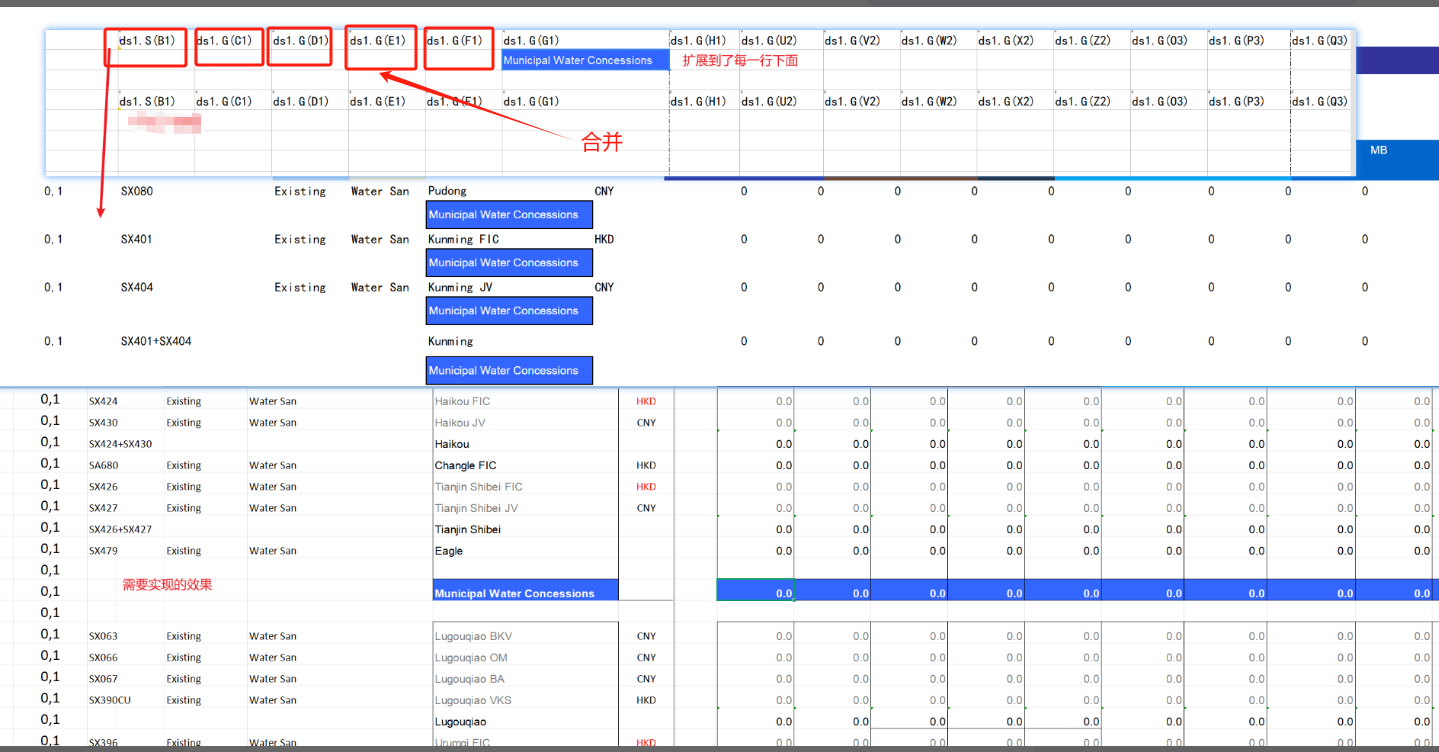This screenshot has width=1439, height=752.
Task: Select the SX479 cell
Action: [103, 551]
